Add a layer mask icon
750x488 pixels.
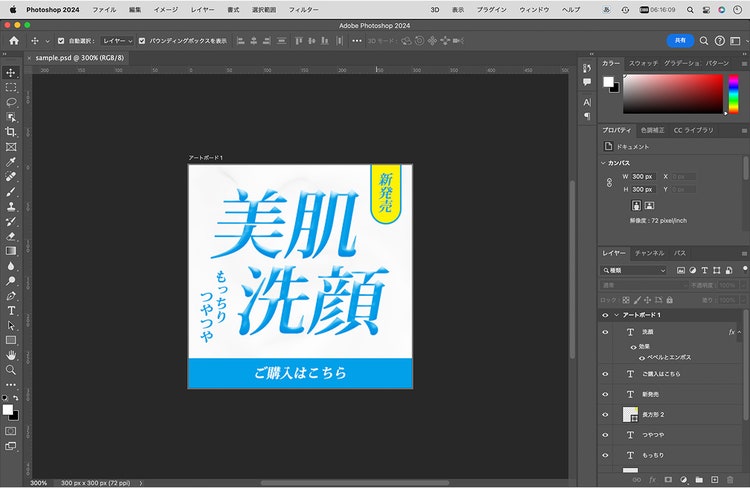click(x=668, y=479)
